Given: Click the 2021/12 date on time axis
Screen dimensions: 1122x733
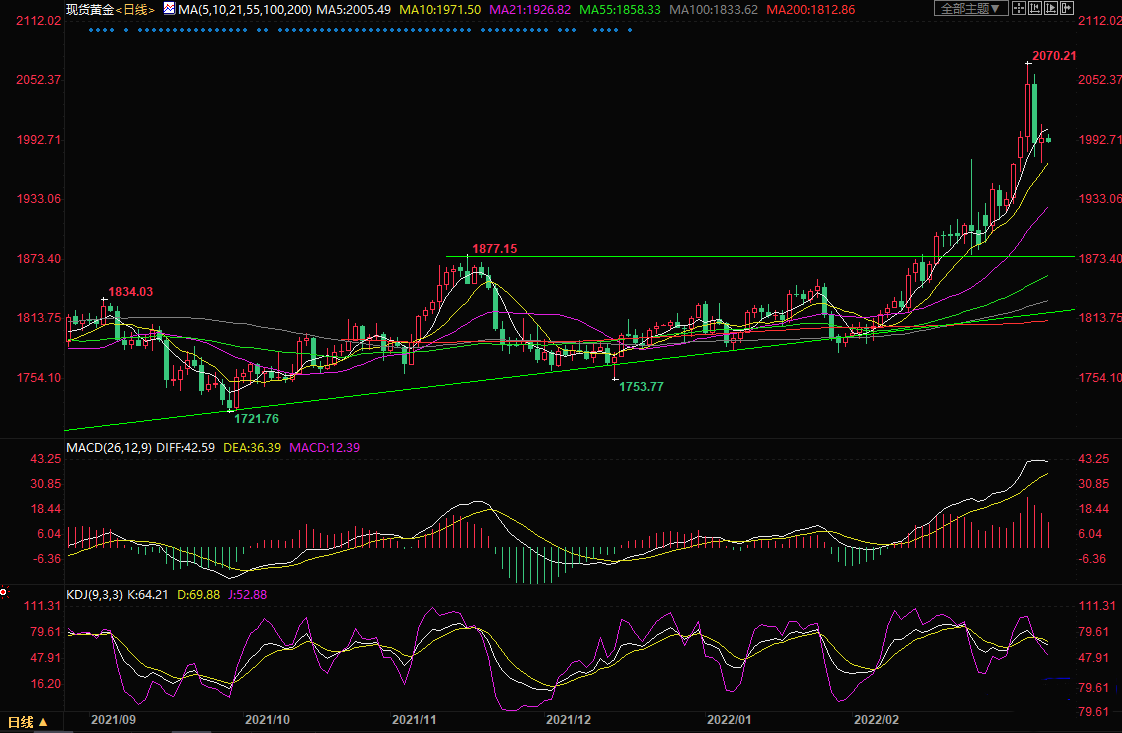Looking at the screenshot, I should click(568, 719).
